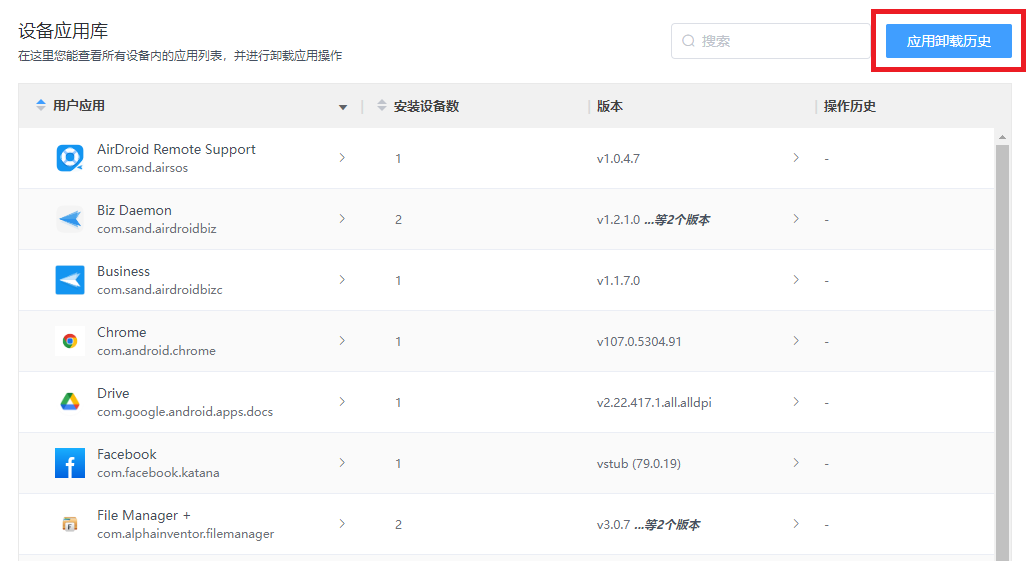This screenshot has width=1031, height=561.
Task: Click package name com.sand.airsos
Action: coord(143,168)
